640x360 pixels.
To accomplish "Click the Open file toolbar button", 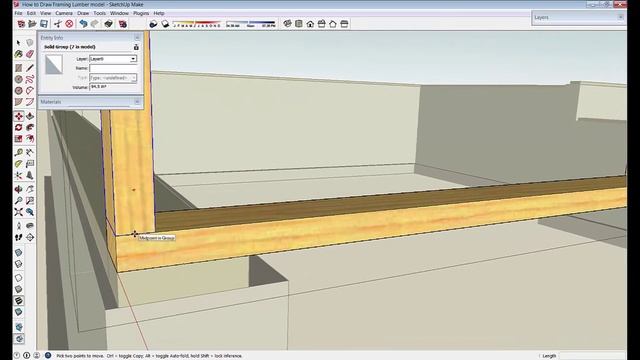I will click(32, 24).
